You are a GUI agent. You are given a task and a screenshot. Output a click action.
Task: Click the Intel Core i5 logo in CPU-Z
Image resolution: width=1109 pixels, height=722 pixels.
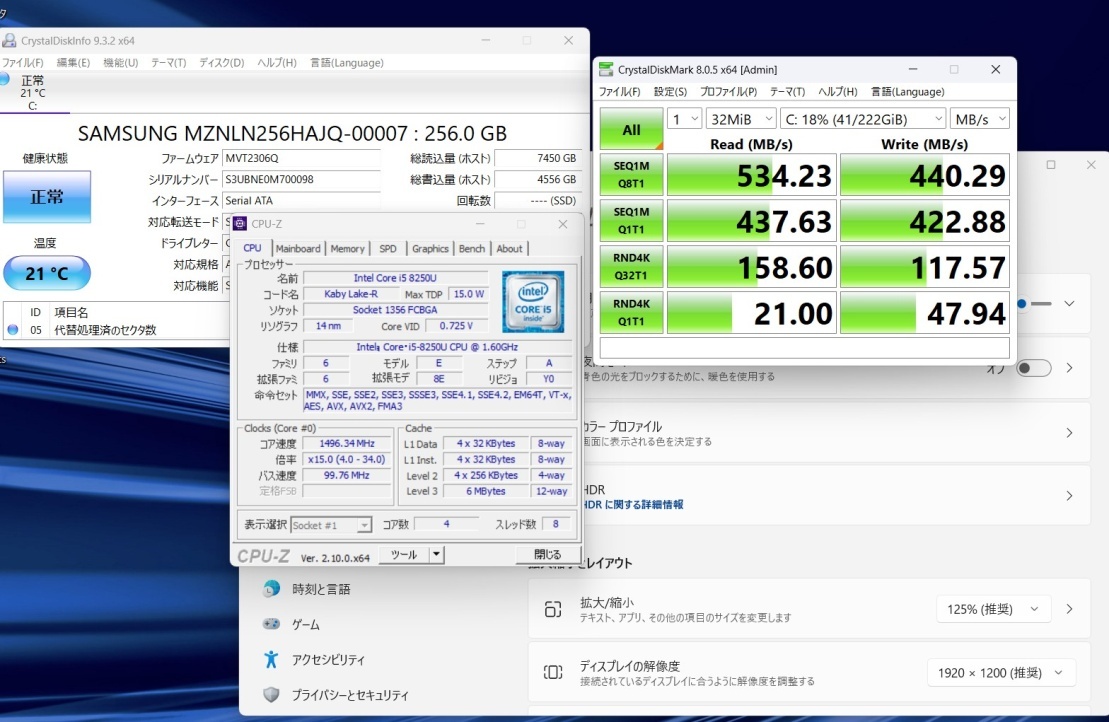(x=533, y=301)
